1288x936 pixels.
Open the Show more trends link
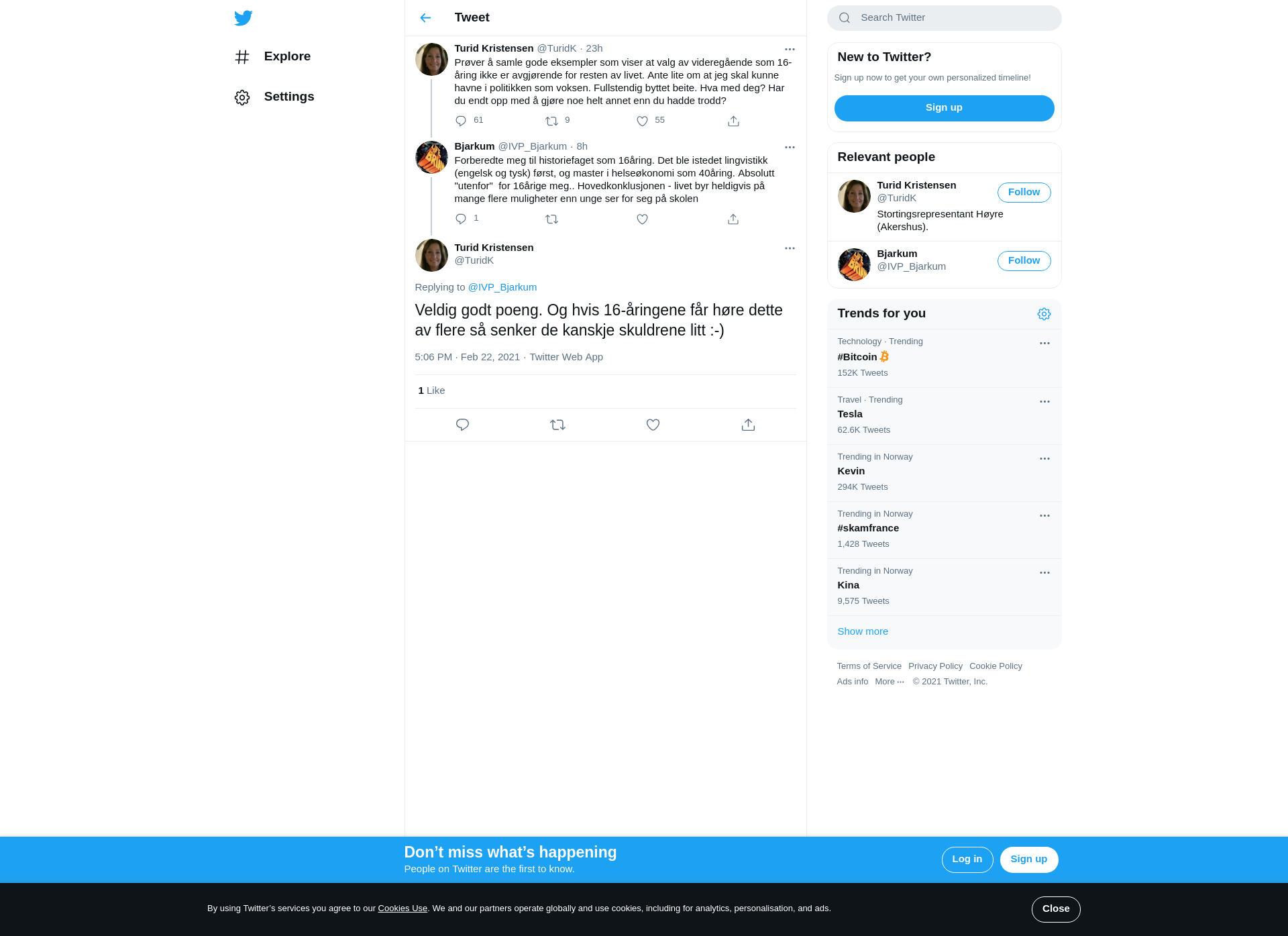(863, 631)
